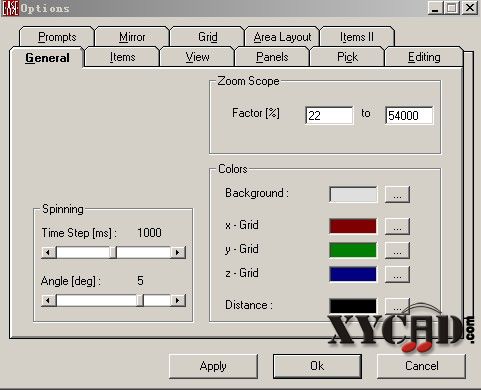Viewport: 481px width, 390px height.
Task: Click the Angle slider left arrow
Action: [x=48, y=300]
